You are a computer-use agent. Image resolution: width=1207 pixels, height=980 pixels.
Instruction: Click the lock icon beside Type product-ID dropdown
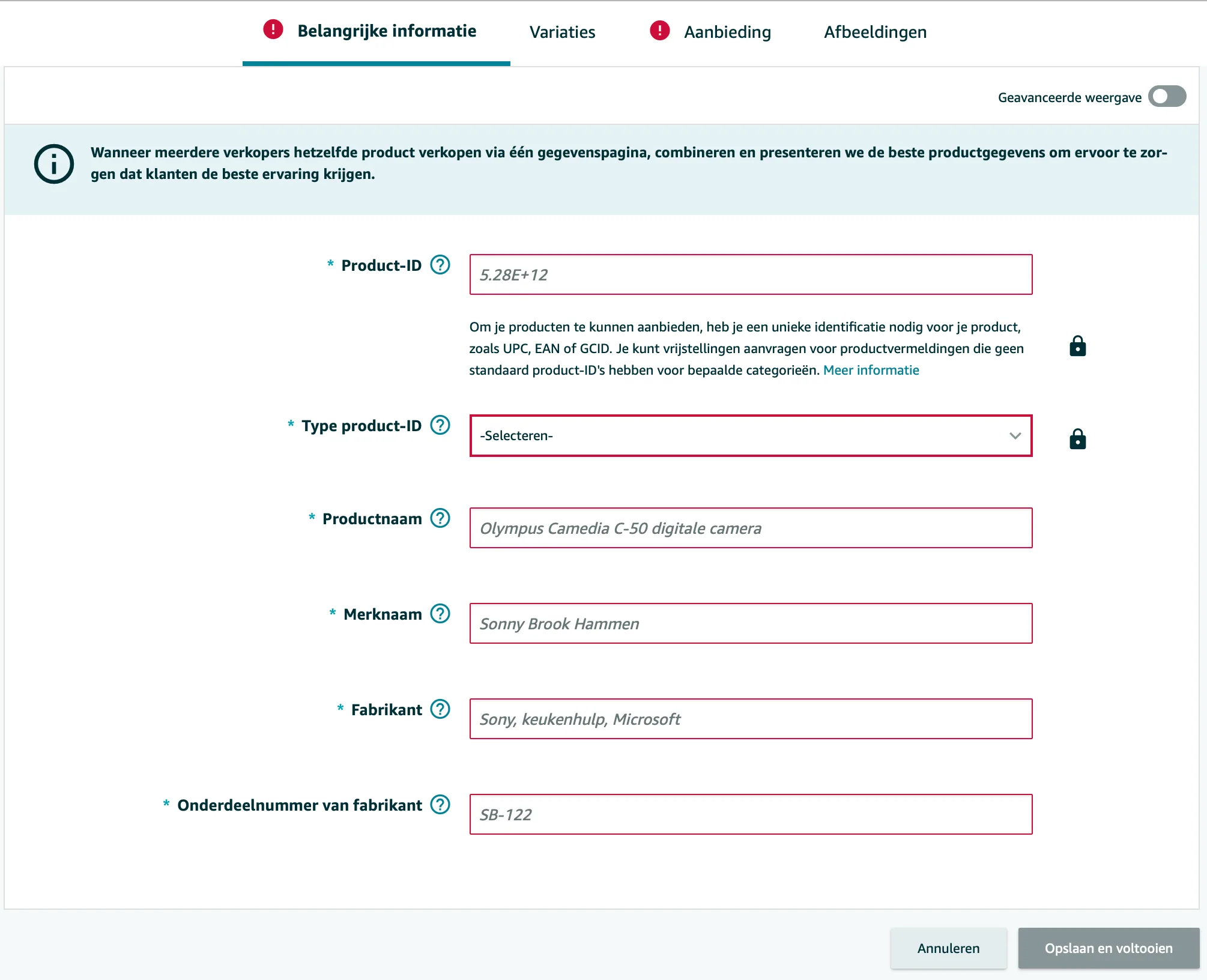[x=1078, y=440]
